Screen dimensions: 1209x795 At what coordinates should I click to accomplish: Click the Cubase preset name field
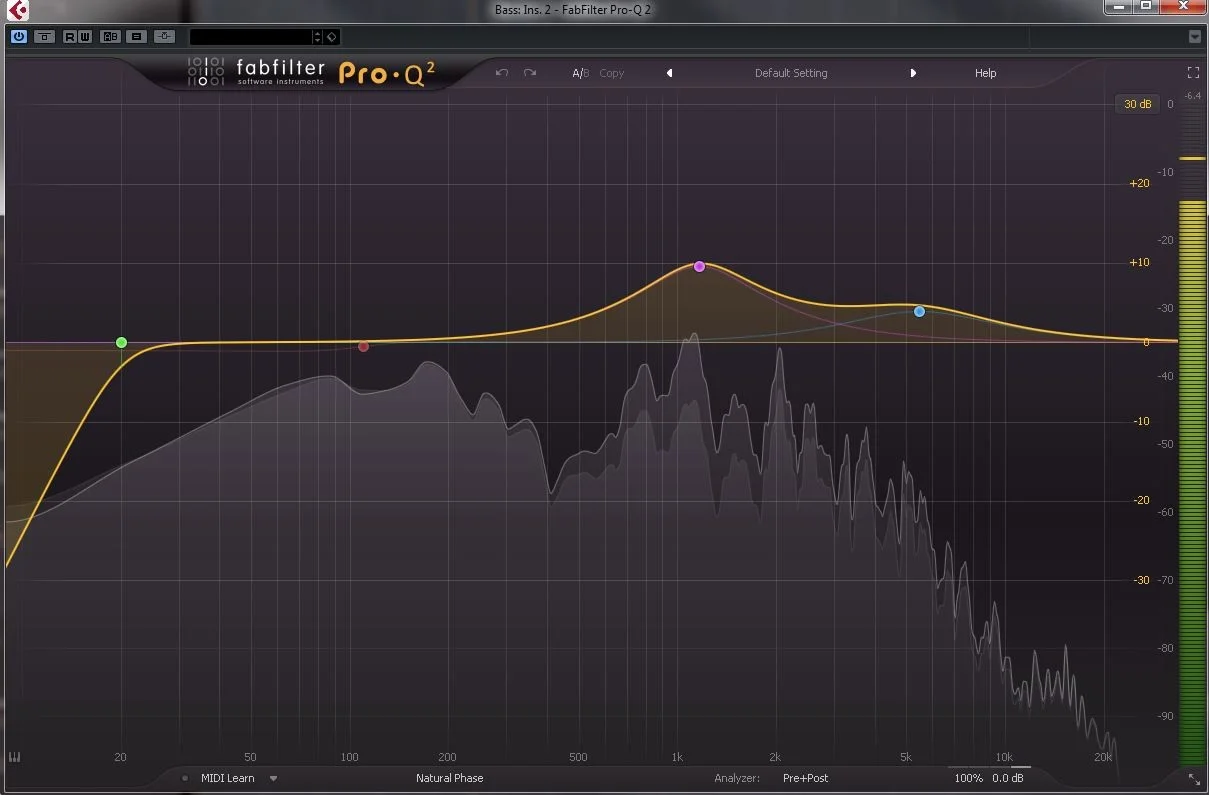(x=251, y=37)
